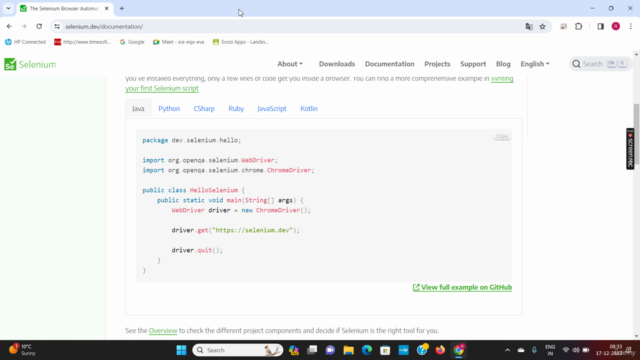Click the Selenium logo in the header
The height and width of the screenshot is (360, 640).
point(30,64)
